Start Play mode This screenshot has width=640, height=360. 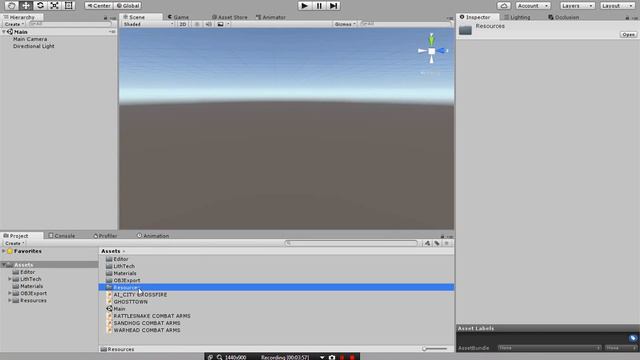tap(304, 6)
